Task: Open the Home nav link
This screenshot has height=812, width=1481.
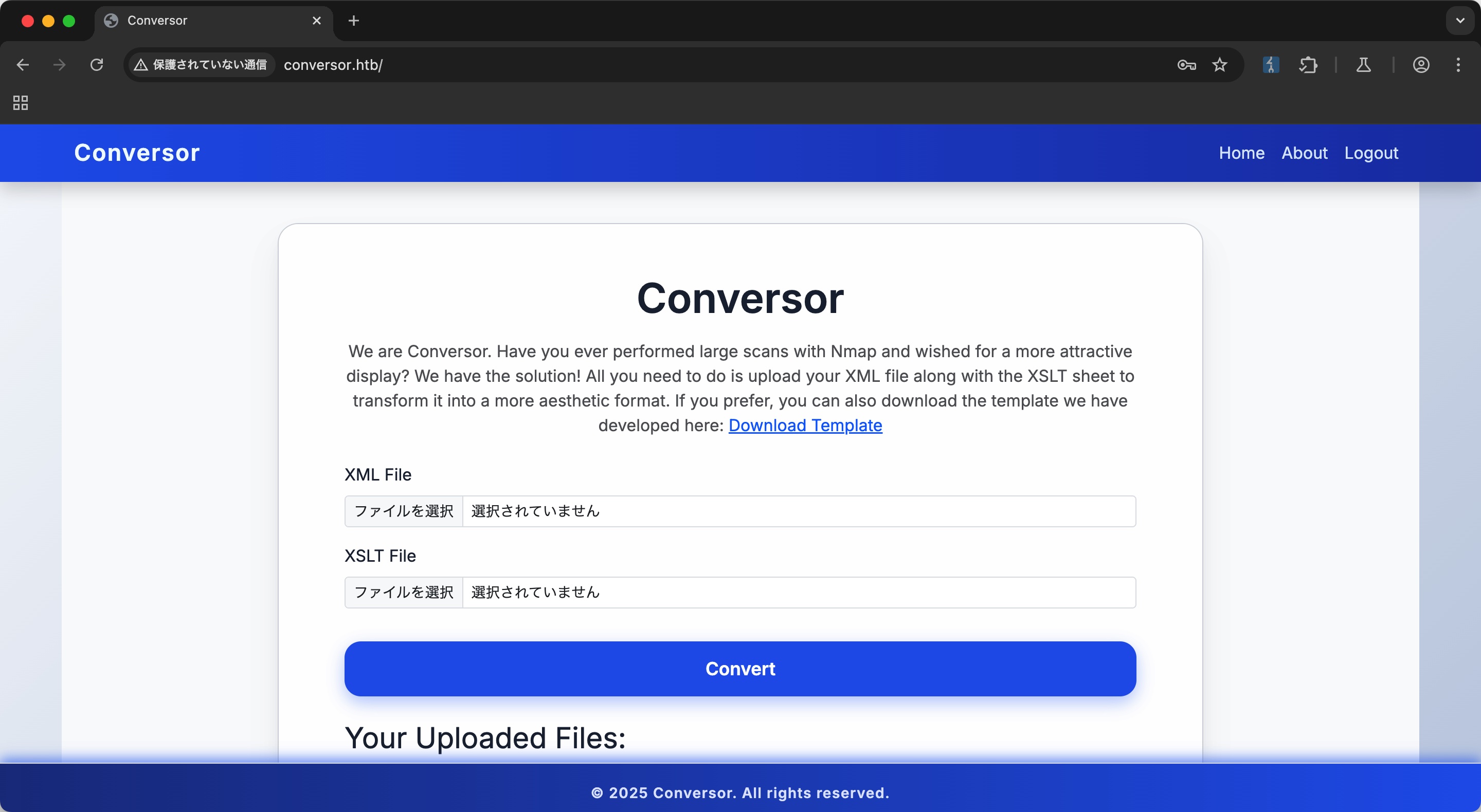Action: click(x=1241, y=153)
